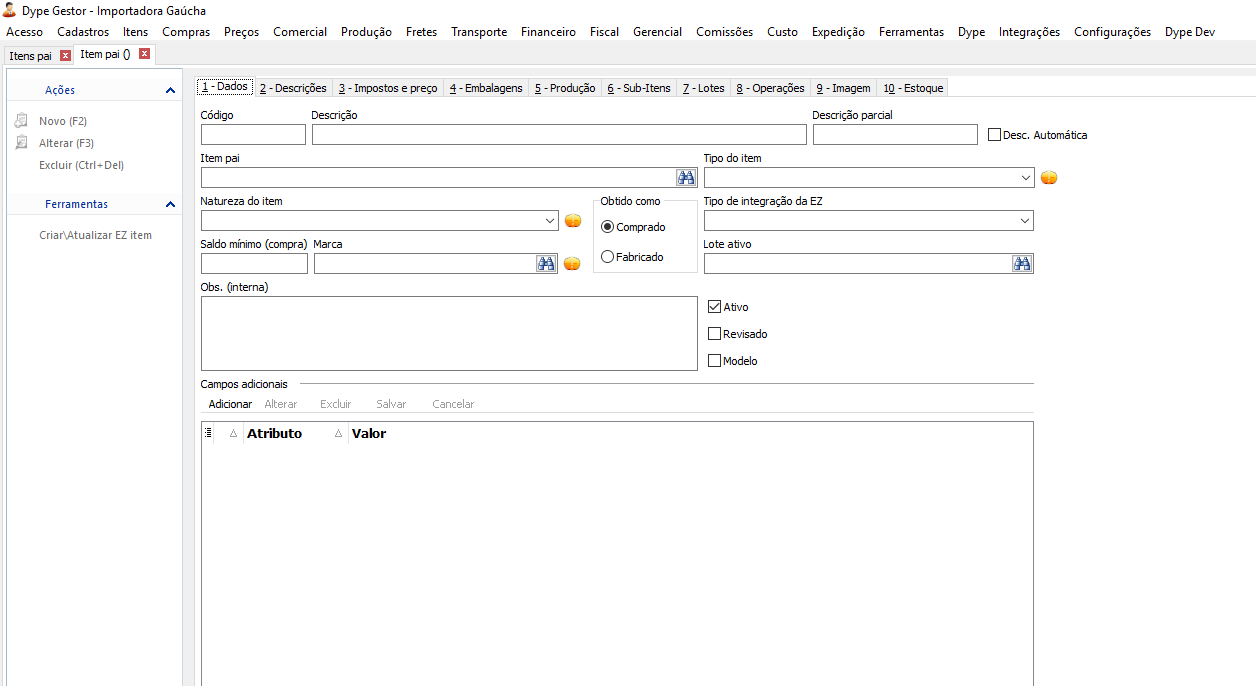Uncheck the Ativo checkbox
This screenshot has width=1256, height=686.
(714, 307)
